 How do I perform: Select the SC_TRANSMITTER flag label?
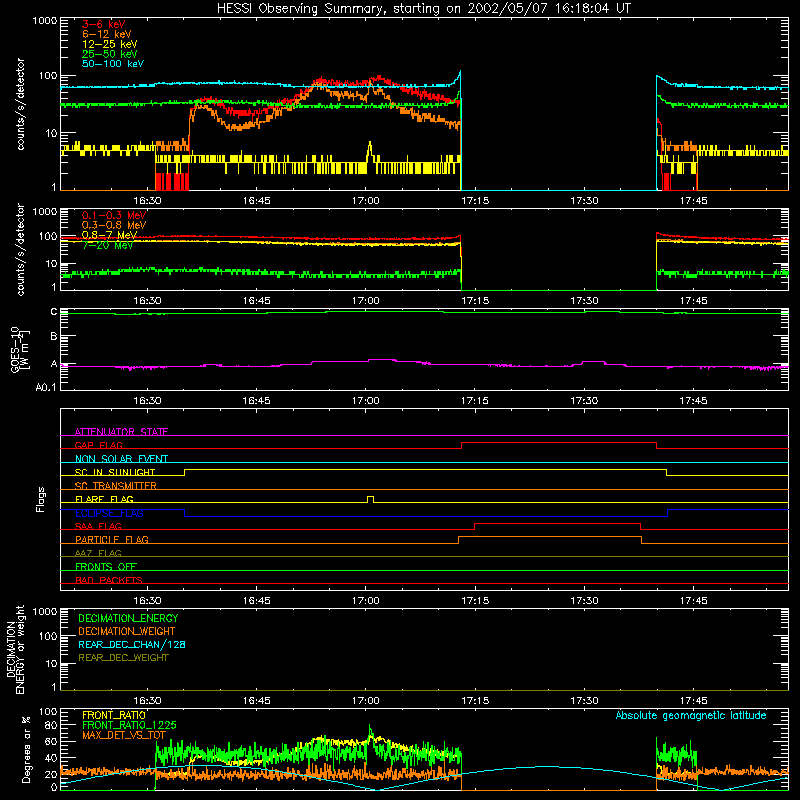tap(116, 486)
